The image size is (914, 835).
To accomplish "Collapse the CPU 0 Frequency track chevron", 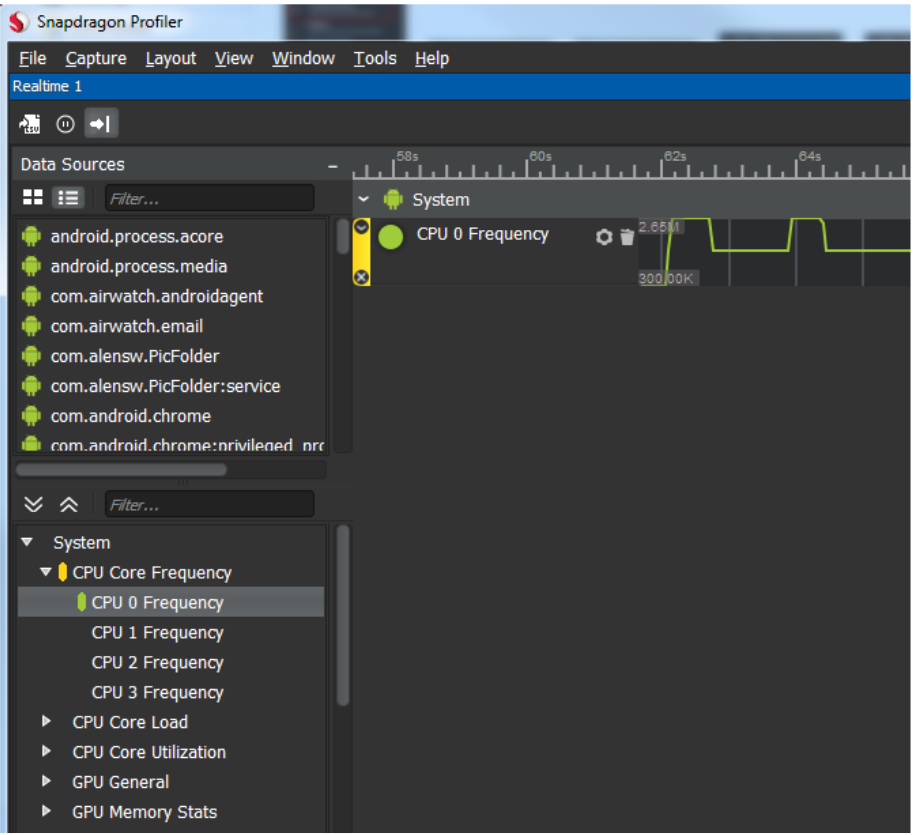I will (361, 227).
